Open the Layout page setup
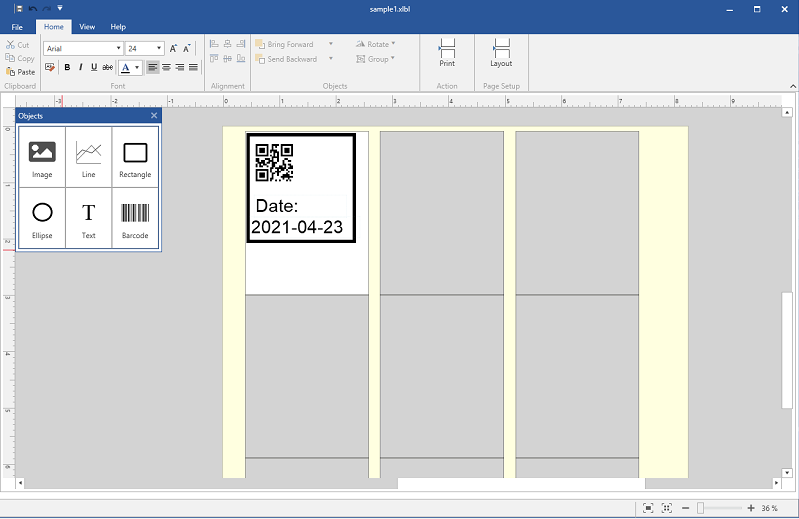This screenshot has height=519, width=799. [501, 52]
